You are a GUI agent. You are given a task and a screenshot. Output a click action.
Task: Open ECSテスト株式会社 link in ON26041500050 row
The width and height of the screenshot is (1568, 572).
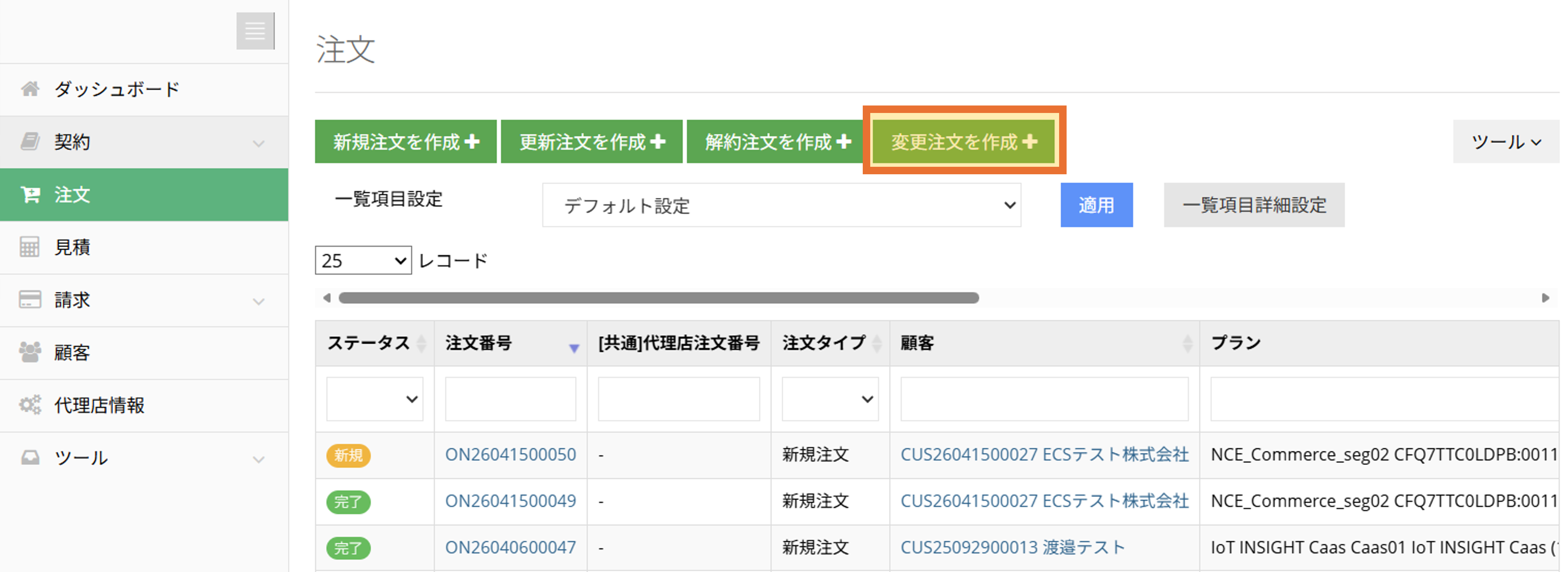[x=1045, y=454]
